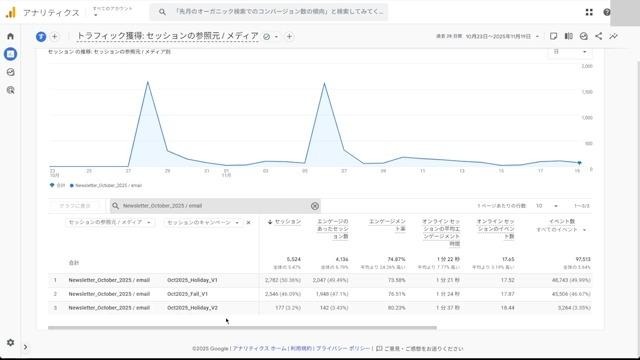
Task: Open the Explore icon in sidebar
Action: pyautogui.click(x=11, y=72)
